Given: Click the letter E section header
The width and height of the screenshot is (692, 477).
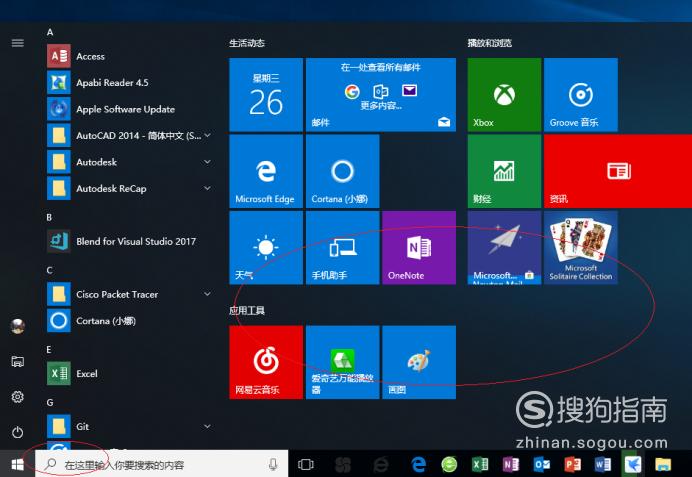Looking at the screenshot, I should pyautogui.click(x=49, y=349).
